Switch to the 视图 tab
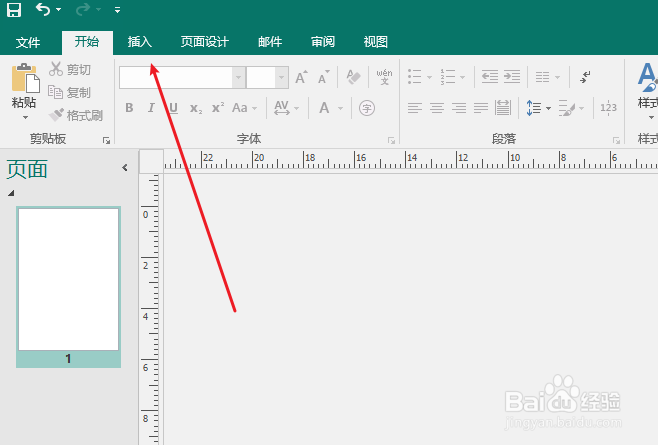 click(x=376, y=42)
